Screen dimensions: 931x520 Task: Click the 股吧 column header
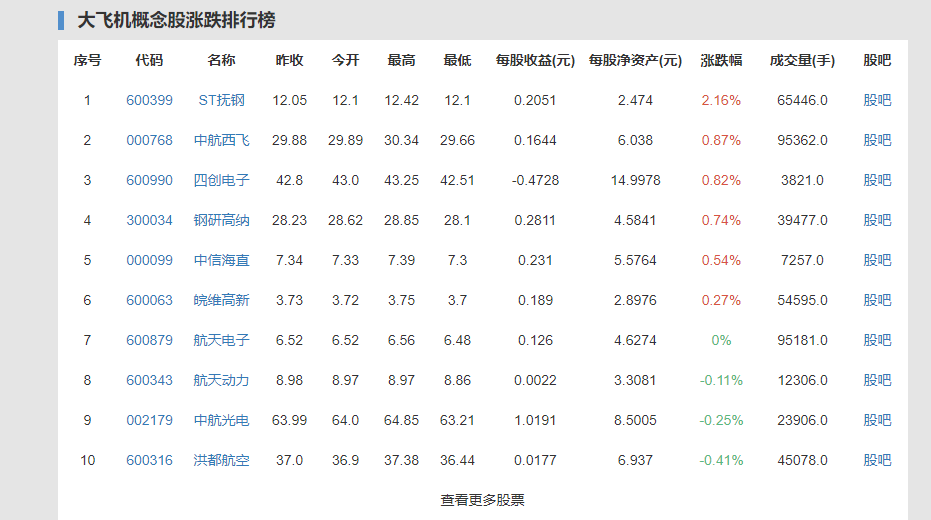coord(877,61)
